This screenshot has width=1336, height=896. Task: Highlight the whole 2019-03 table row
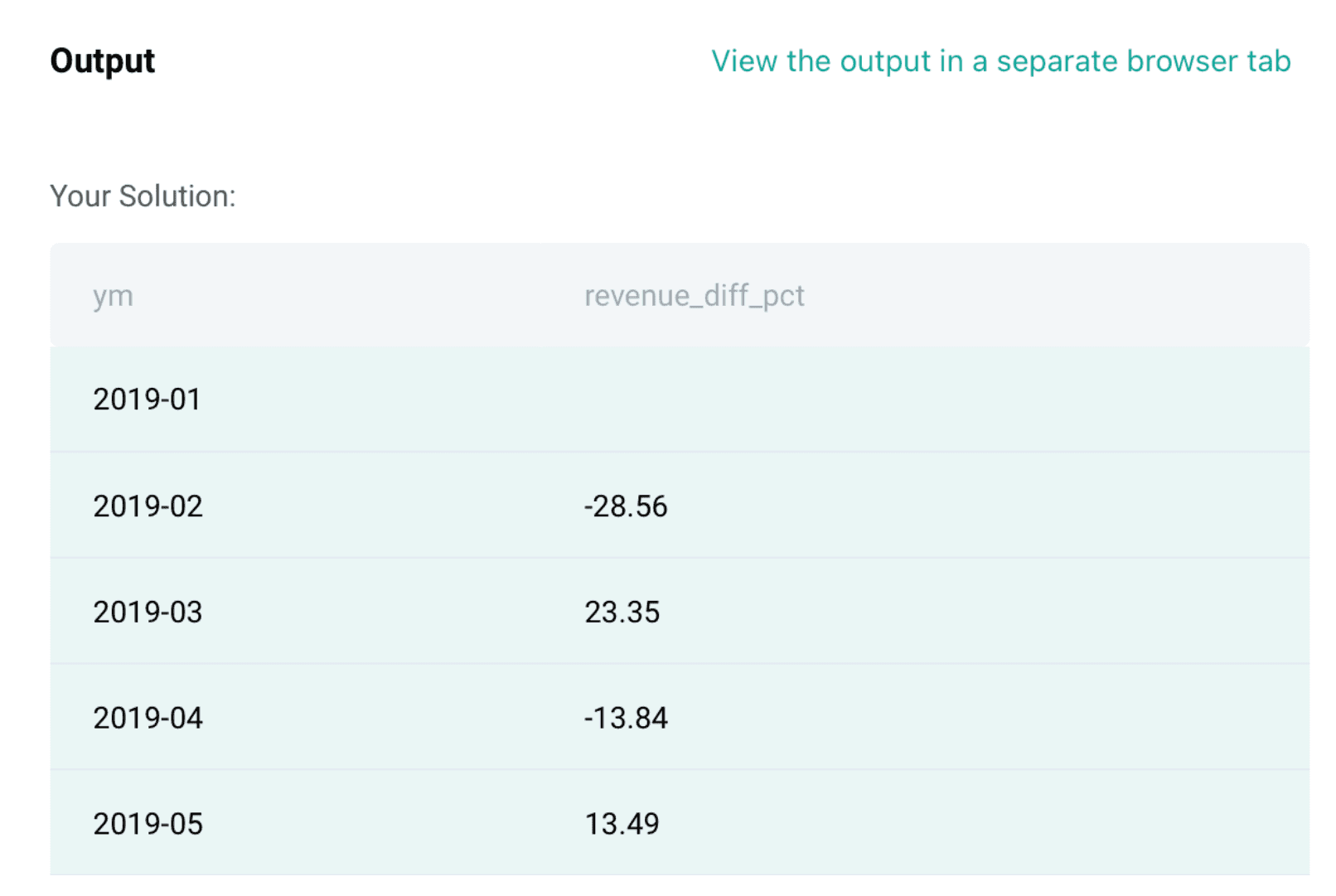point(995,612)
